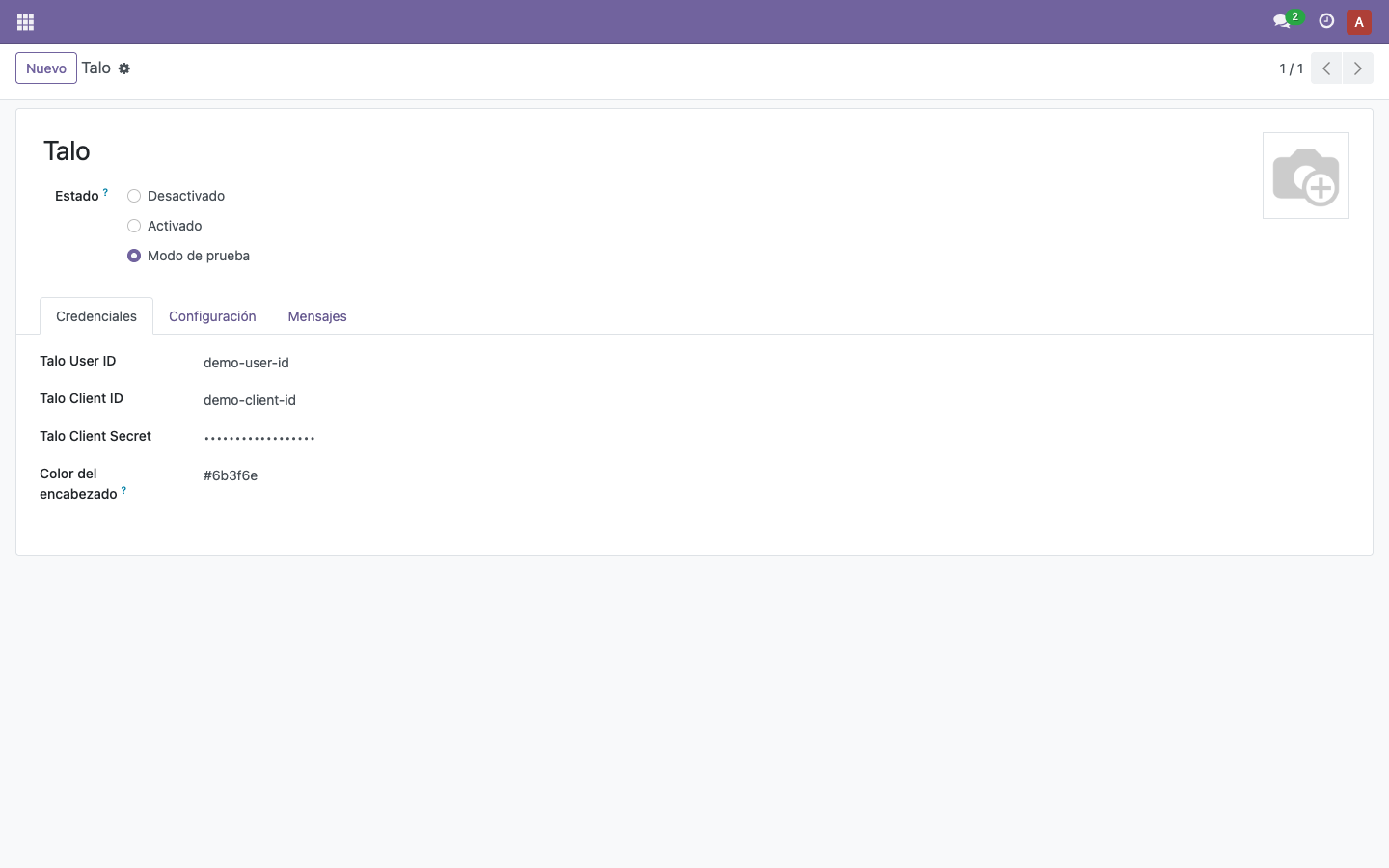Select the Activado radio option
1389x868 pixels.
pyautogui.click(x=134, y=226)
